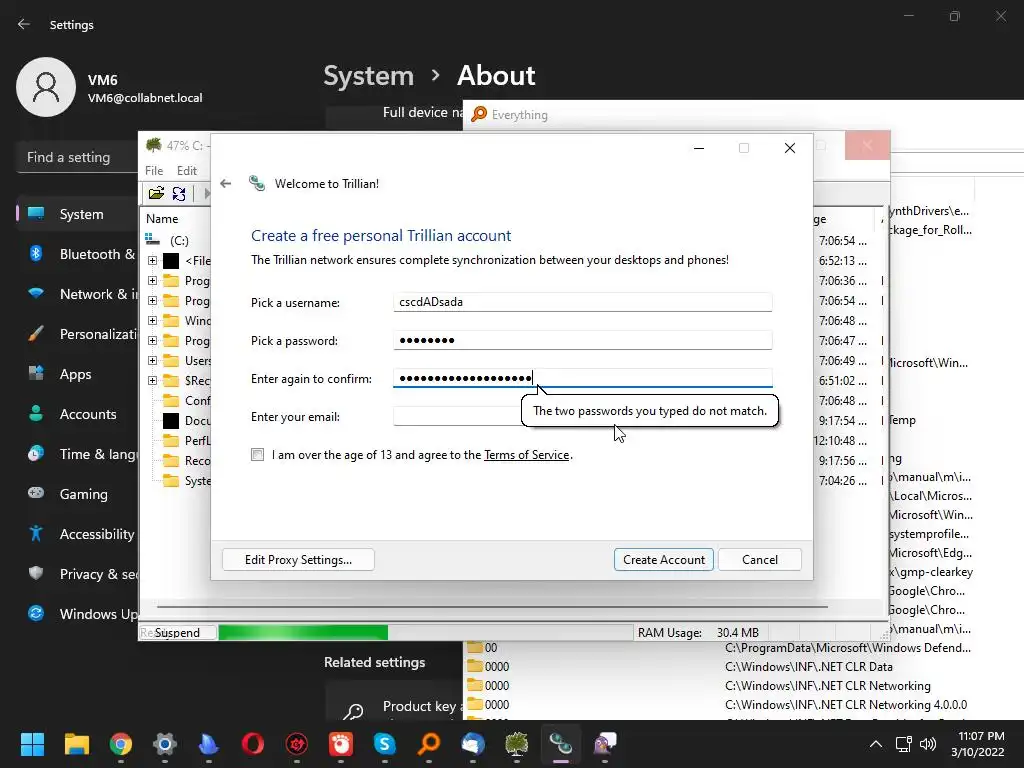
Task: Click the System breadcrumb in Settings
Action: (x=368, y=76)
